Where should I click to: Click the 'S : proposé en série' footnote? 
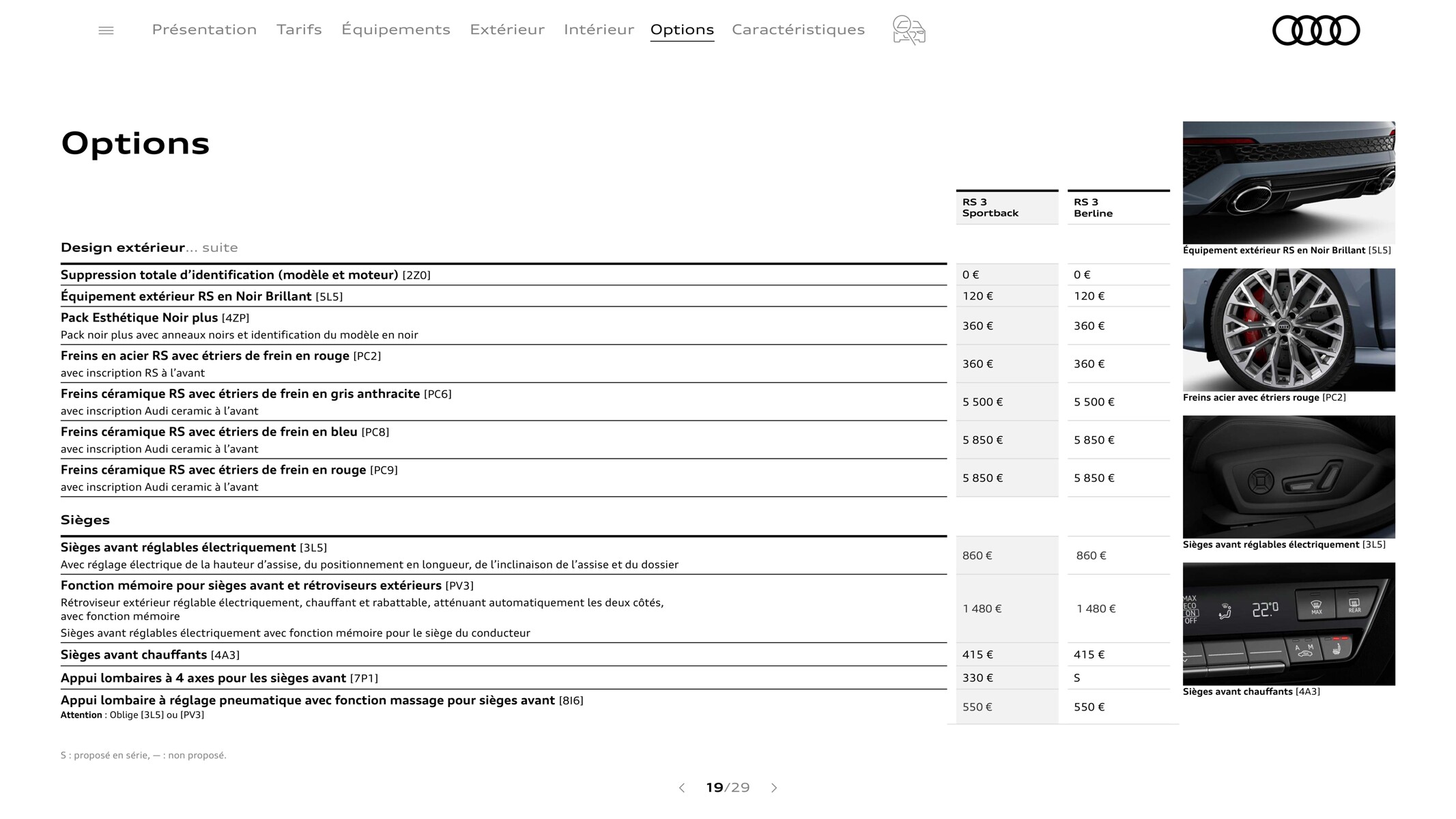point(143,756)
